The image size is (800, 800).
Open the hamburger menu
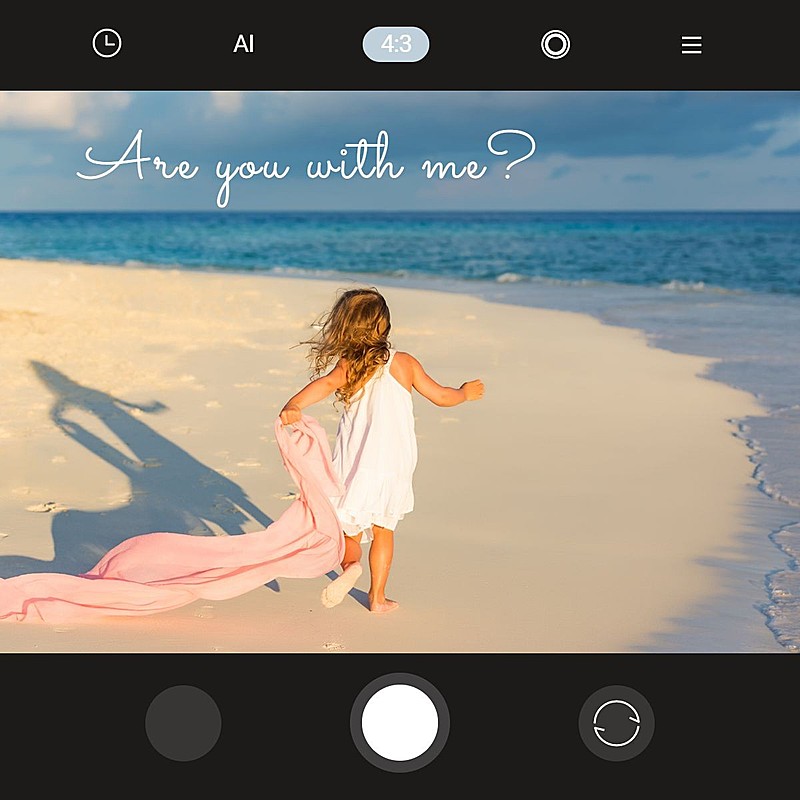pos(691,45)
